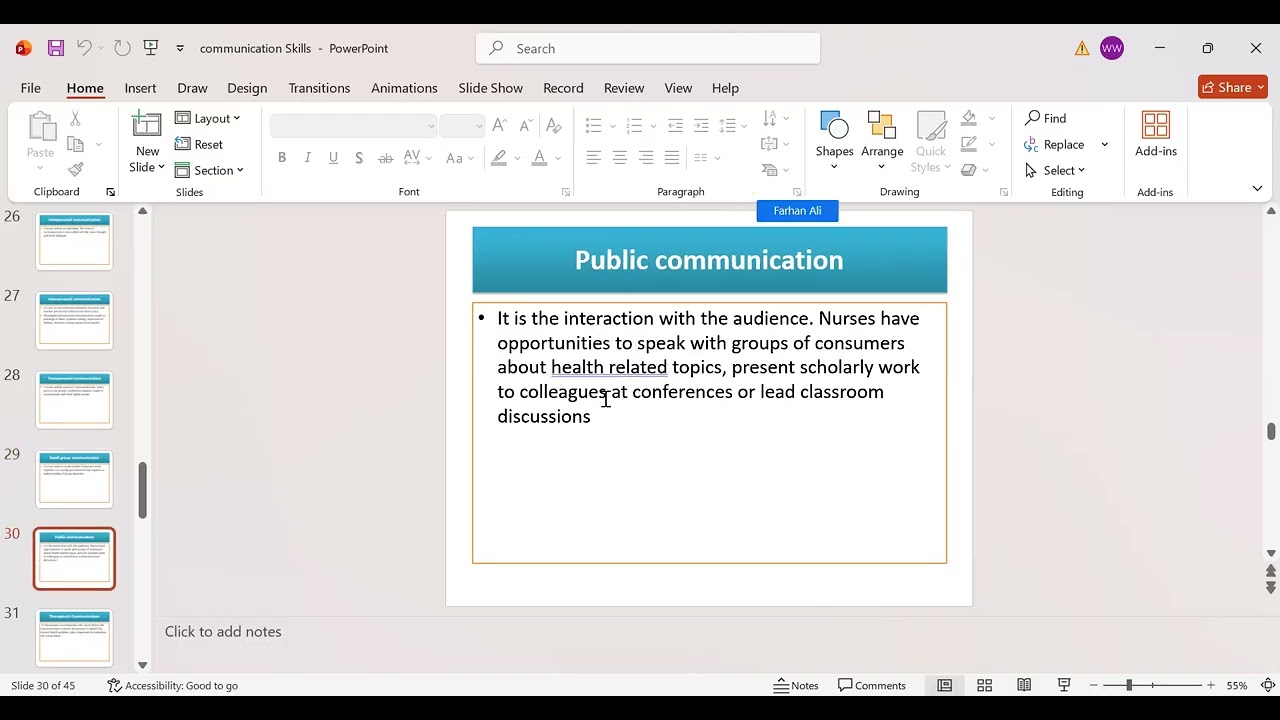Viewport: 1280px width, 720px height.
Task: Click the New Slide button
Action: 147,142
